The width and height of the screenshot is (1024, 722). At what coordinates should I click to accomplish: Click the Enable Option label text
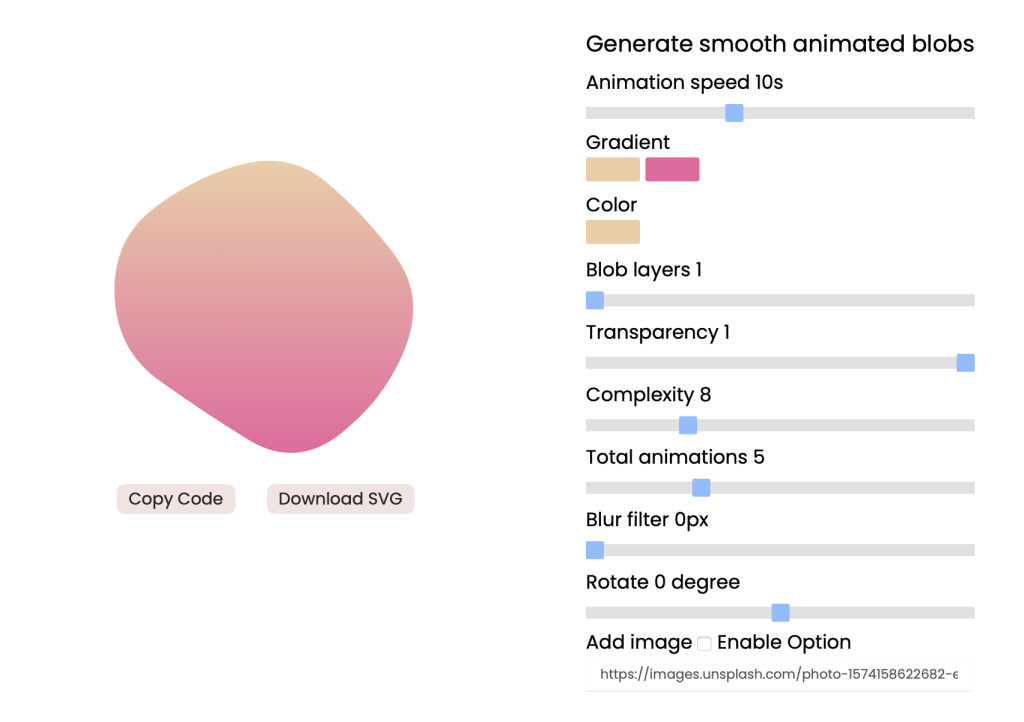tap(784, 643)
